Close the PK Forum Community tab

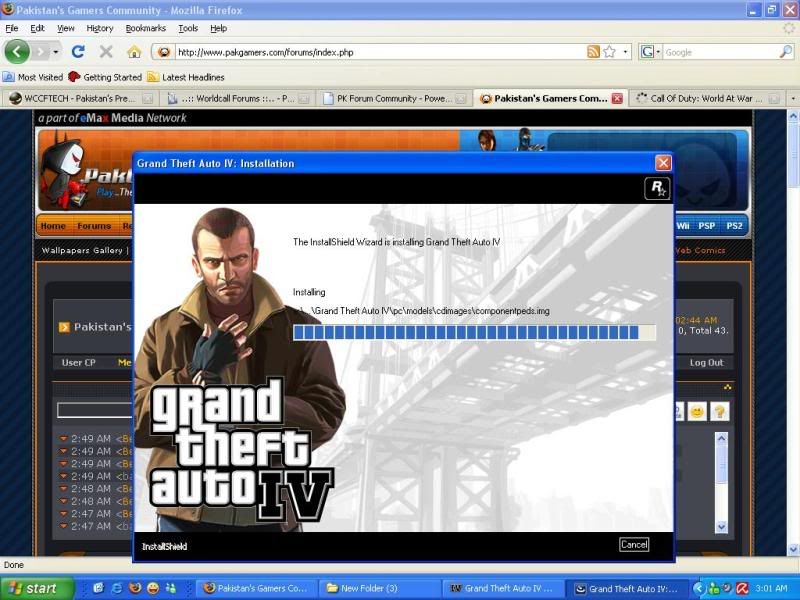coord(460,98)
